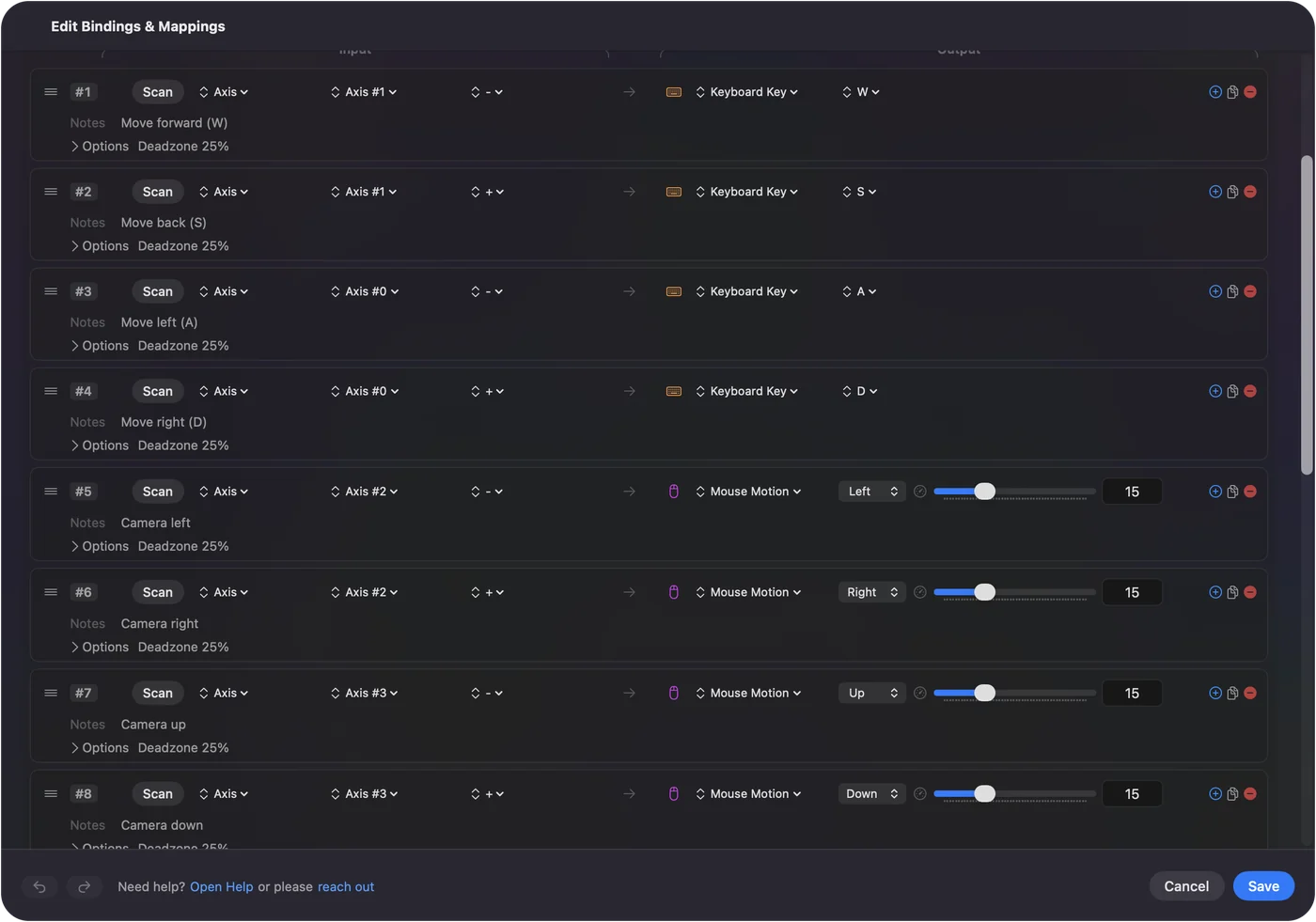1316x922 pixels.
Task: Delete binding #4 (Move right) via red minus
Action: pos(1250,391)
